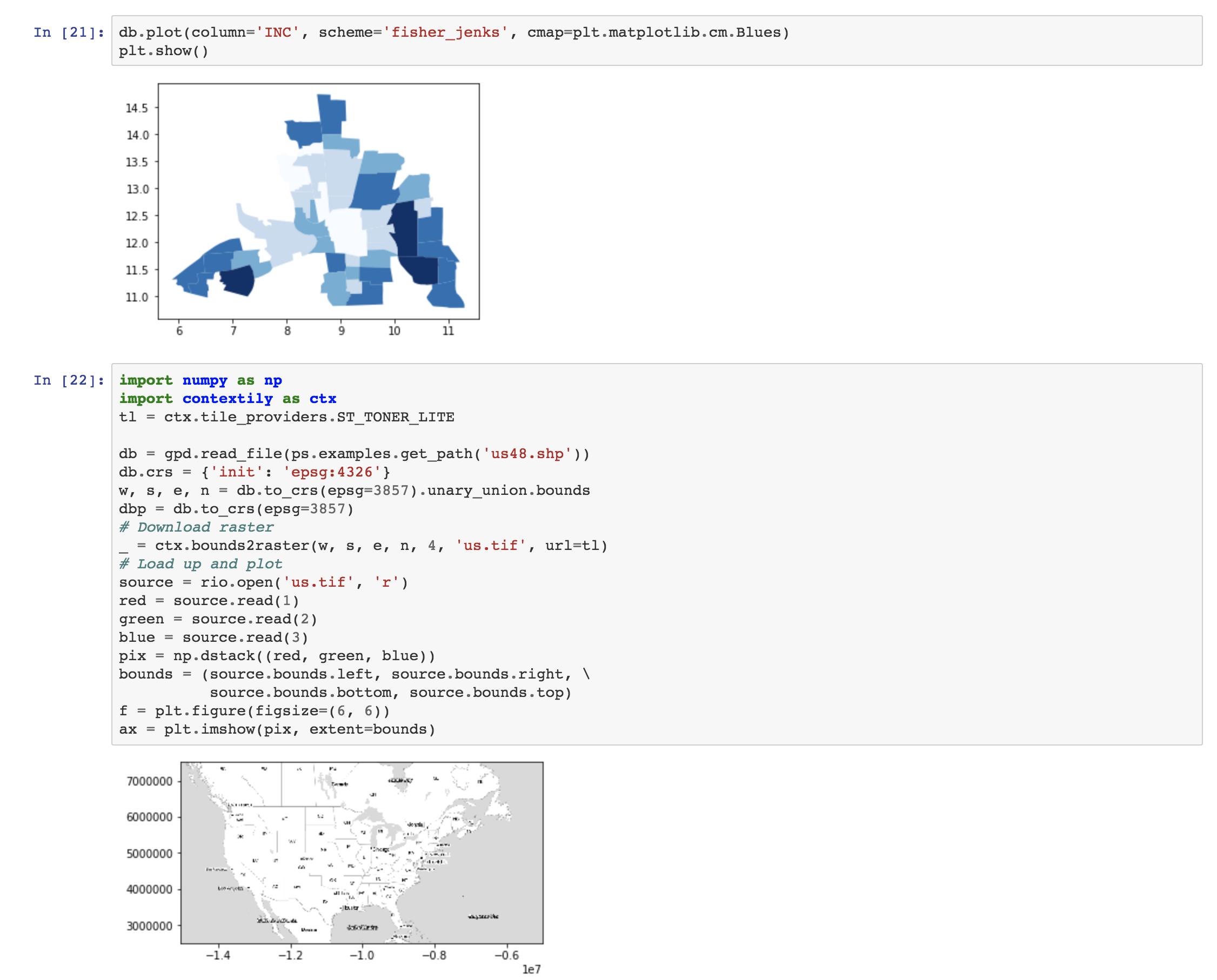1217x980 pixels.
Task: Click the ctx.bounds2raster code line
Action: [x=363, y=546]
